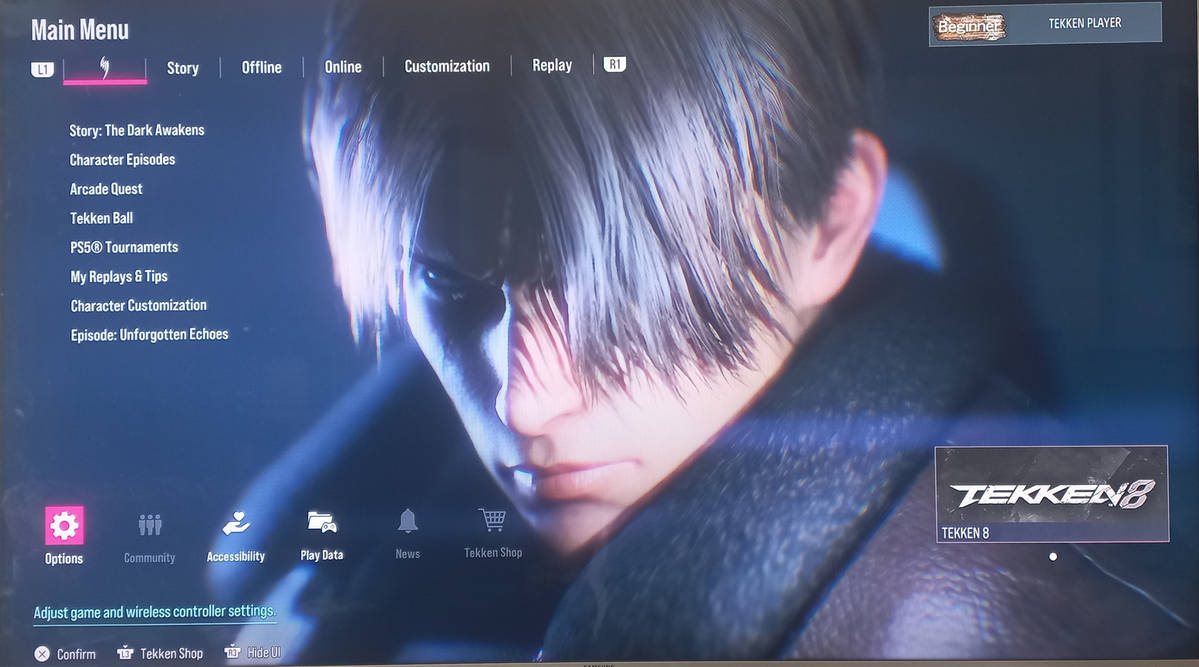Click the Hide UI hint
Screen dimensions: 1199x667
tap(253, 652)
